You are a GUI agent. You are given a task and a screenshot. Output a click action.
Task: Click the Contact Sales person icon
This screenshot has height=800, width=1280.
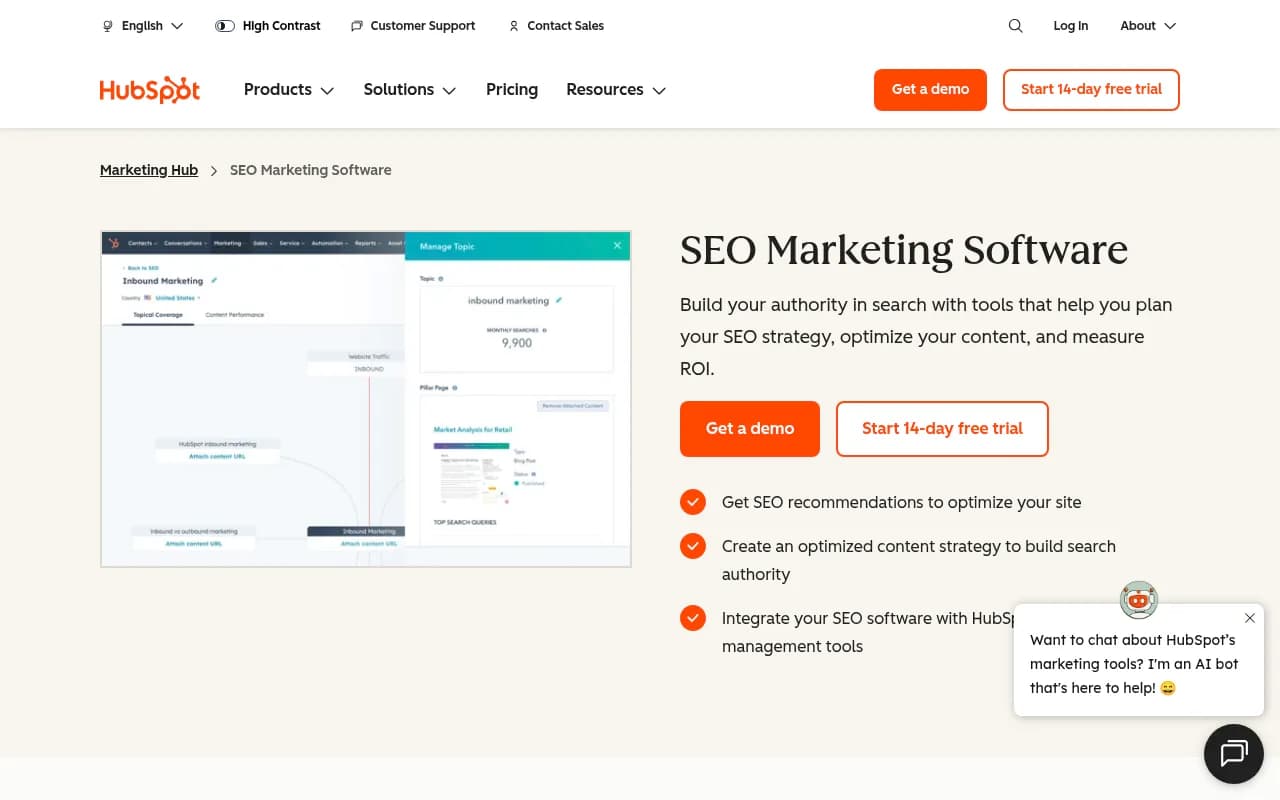point(513,26)
